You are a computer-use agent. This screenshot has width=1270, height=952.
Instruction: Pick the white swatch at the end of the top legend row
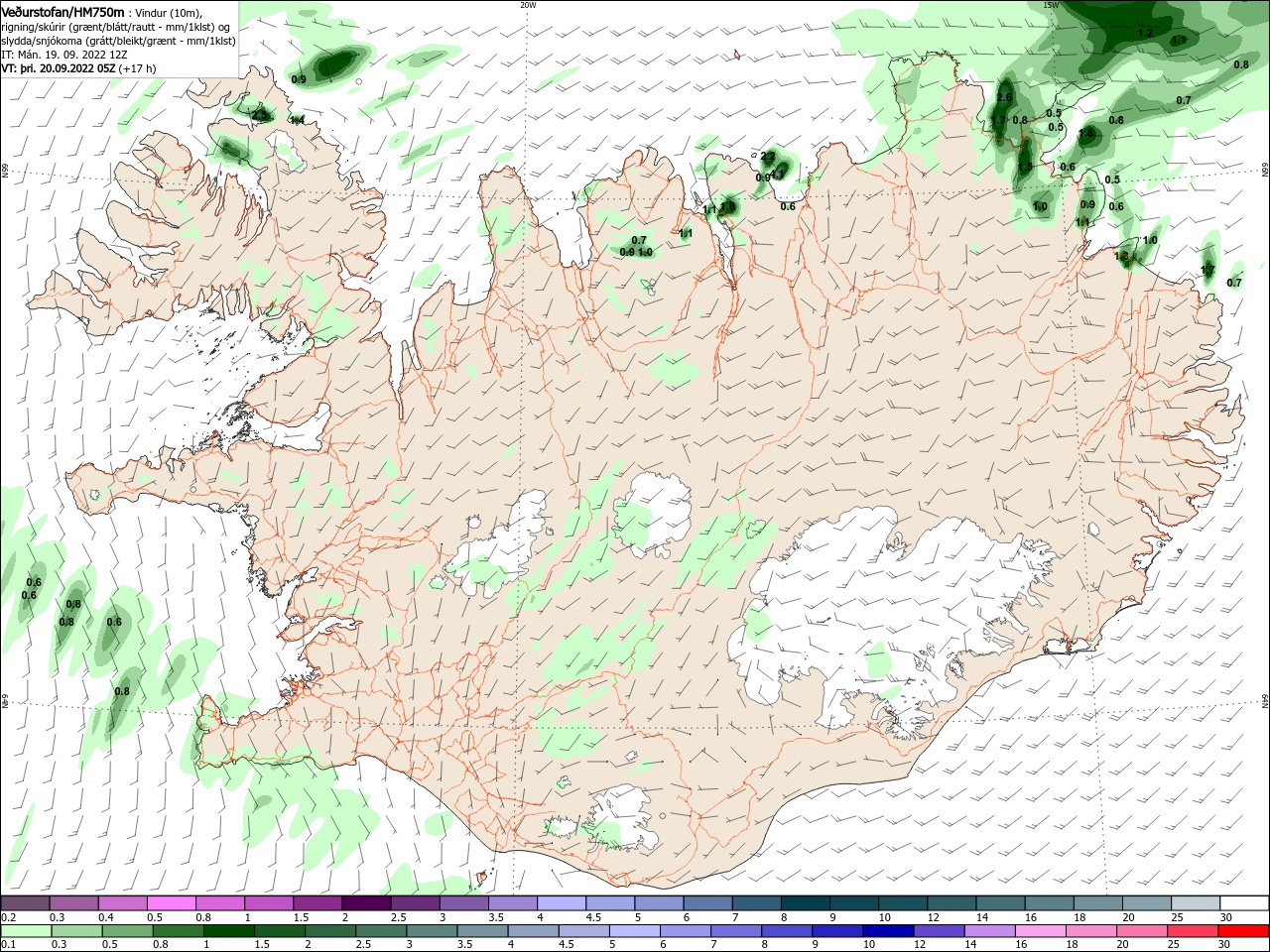click(1244, 902)
